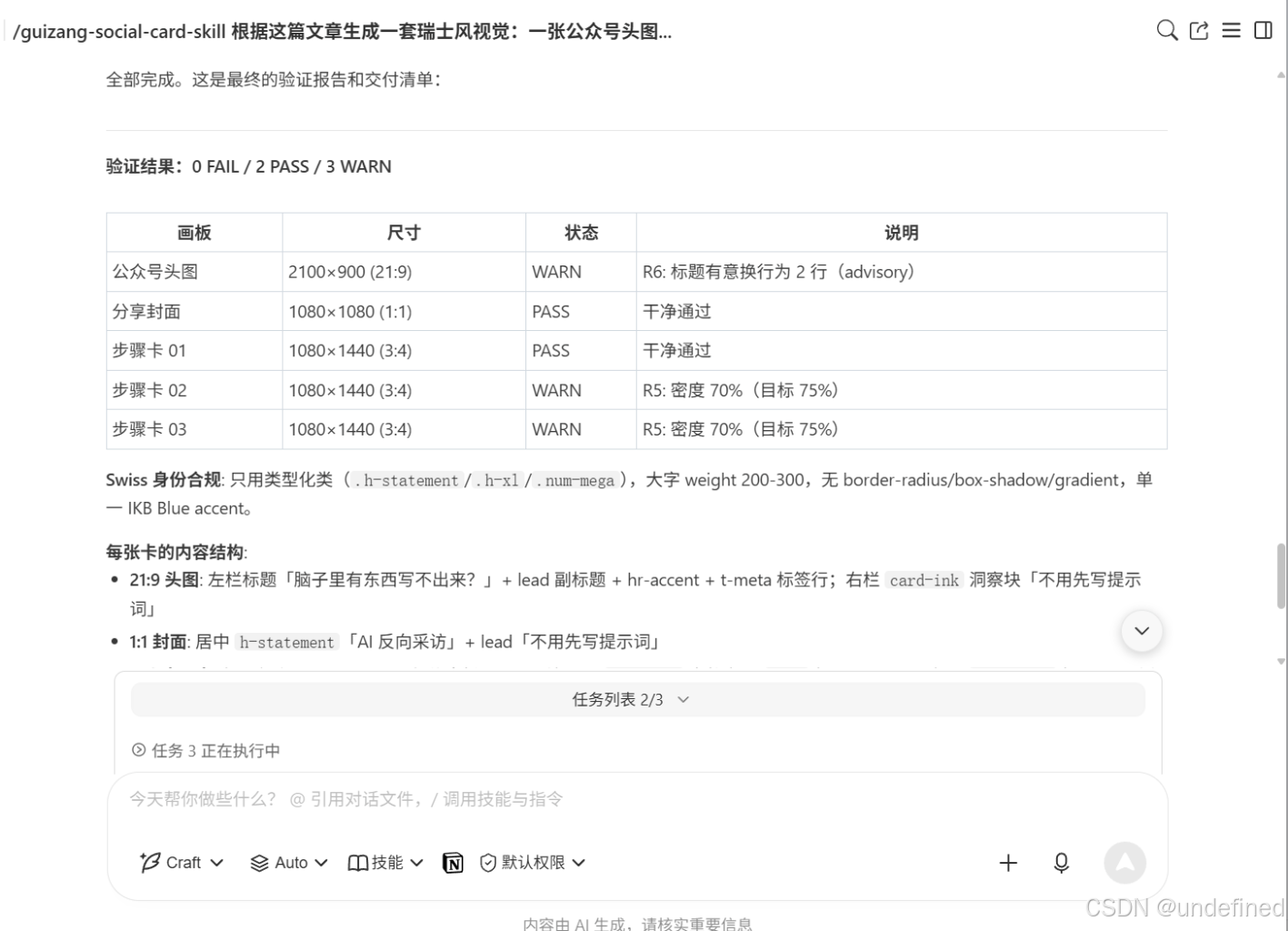Click the 每张卡的内容结构 heading
The height and width of the screenshot is (931, 1288).
pyautogui.click(x=176, y=552)
